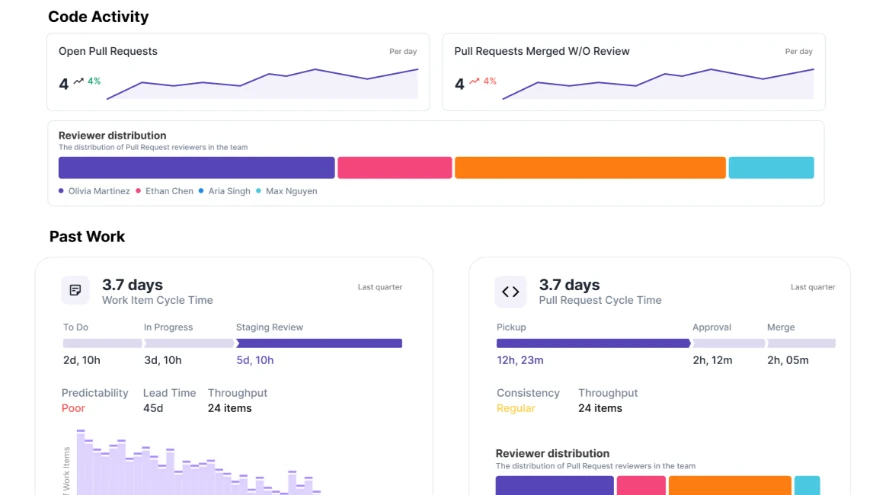
Task: Click Last quarter on Work Item card
Action: click(x=380, y=287)
